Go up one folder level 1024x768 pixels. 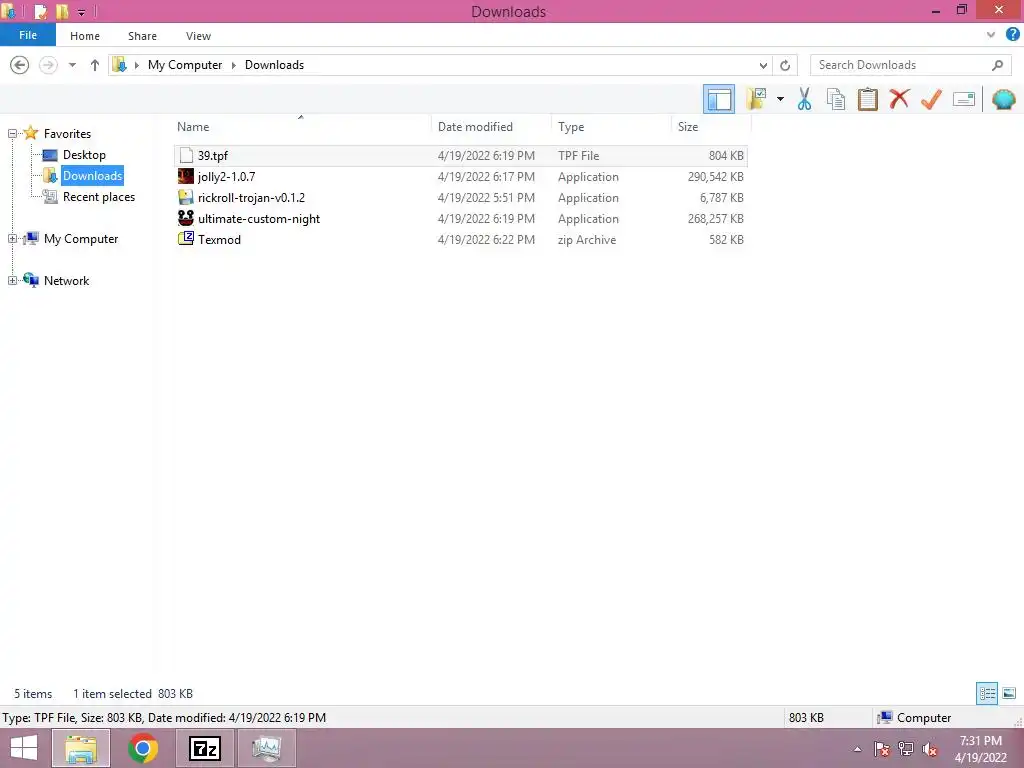[95, 65]
